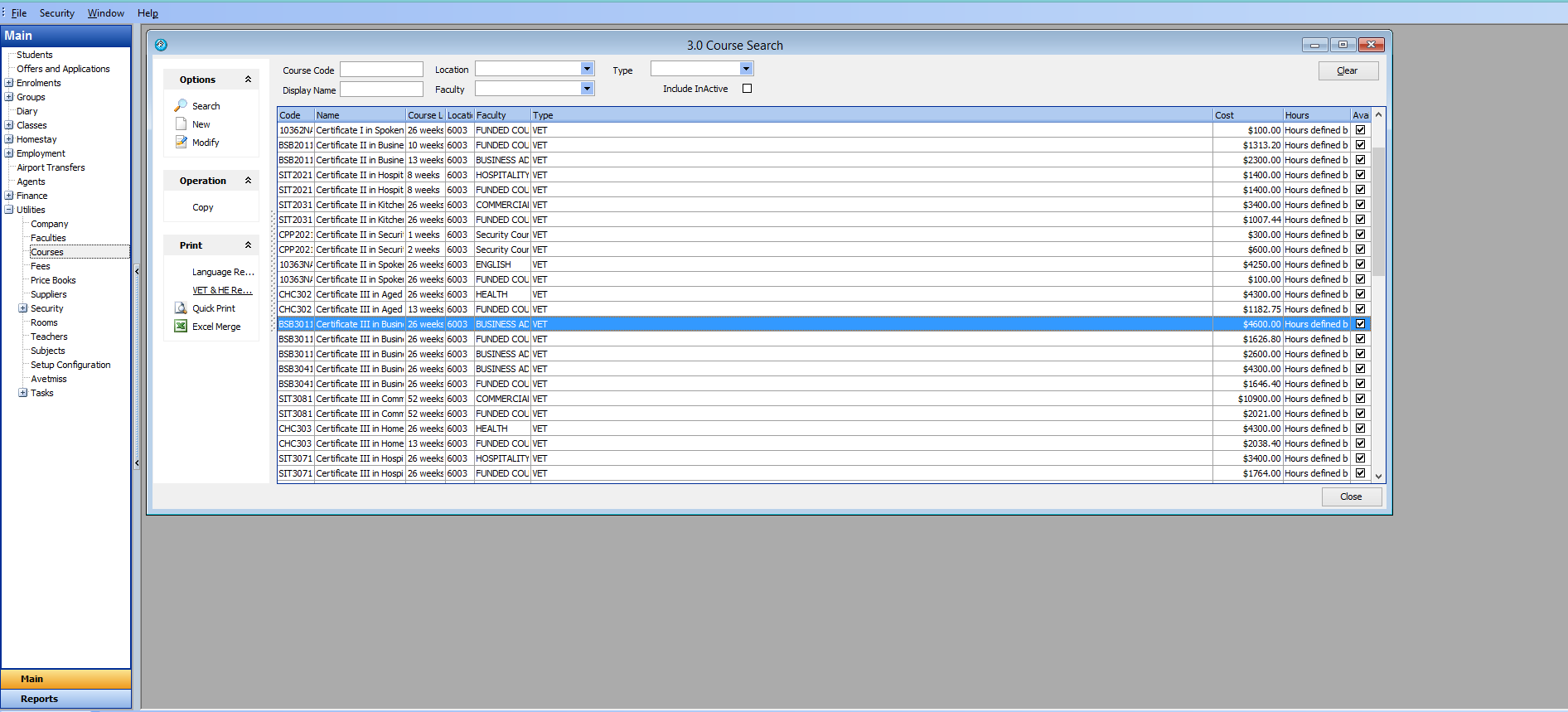The width and height of the screenshot is (1568, 712).
Task: Uncheck availability box for the first Certificate I row
Action: [x=1360, y=130]
